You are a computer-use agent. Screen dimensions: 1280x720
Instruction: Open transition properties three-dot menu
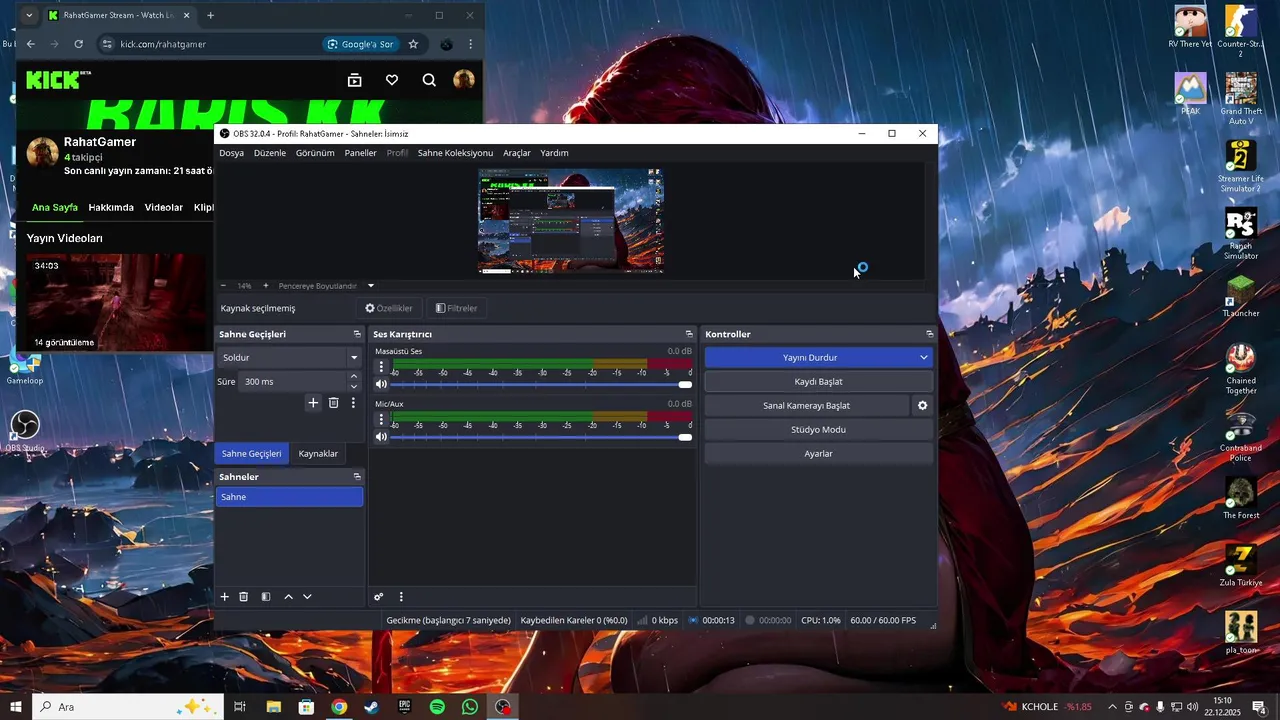[x=353, y=403]
